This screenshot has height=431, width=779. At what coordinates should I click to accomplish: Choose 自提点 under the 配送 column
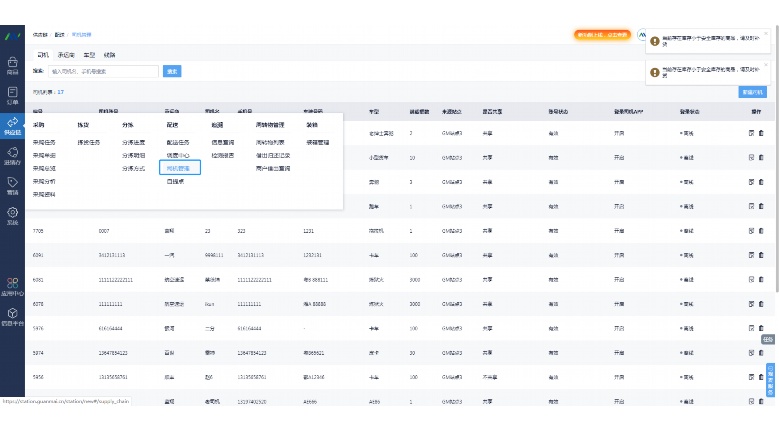(175, 182)
